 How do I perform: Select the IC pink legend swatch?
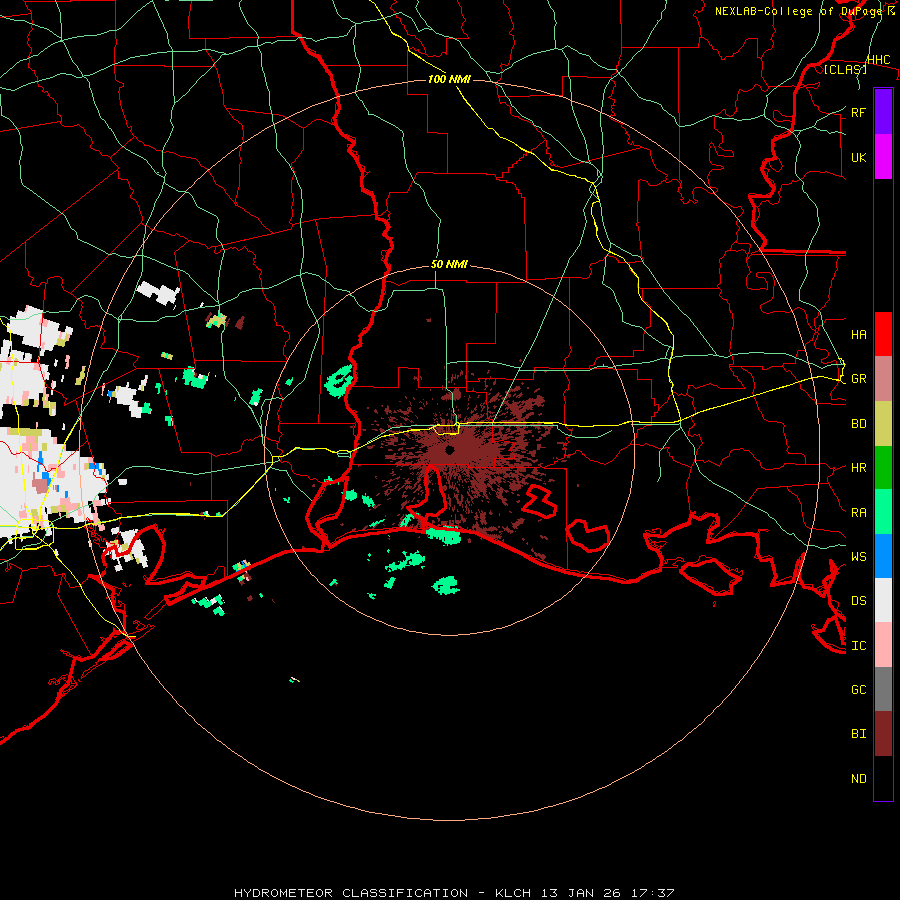coord(883,645)
